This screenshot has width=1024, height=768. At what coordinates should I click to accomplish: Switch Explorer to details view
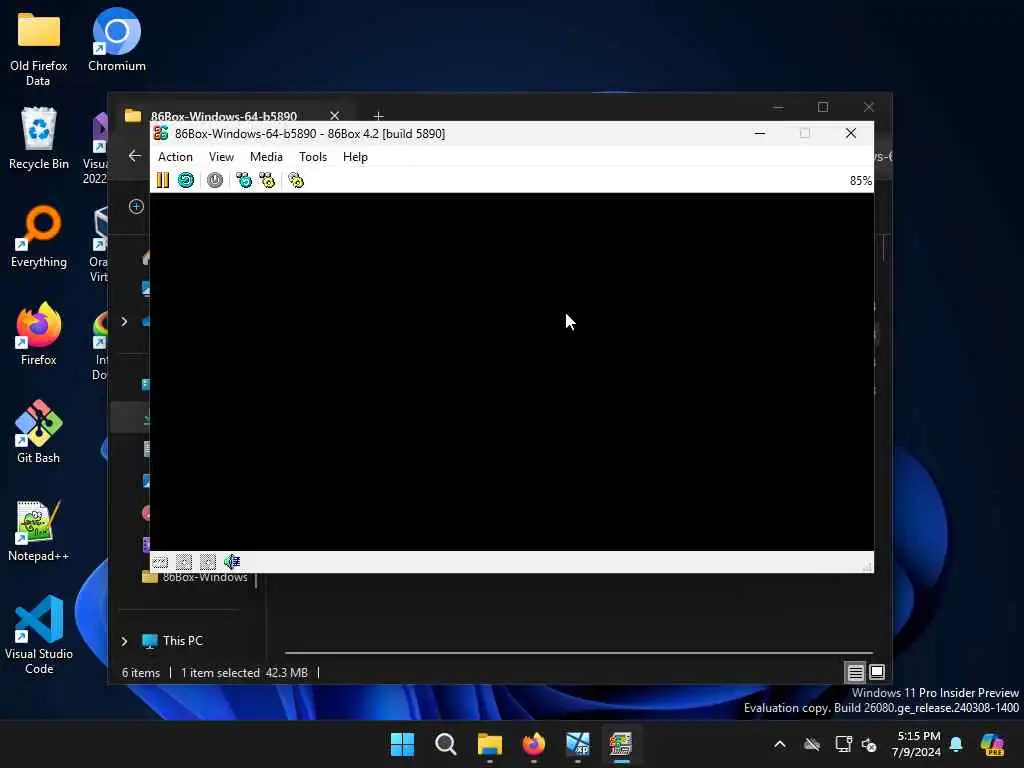856,672
